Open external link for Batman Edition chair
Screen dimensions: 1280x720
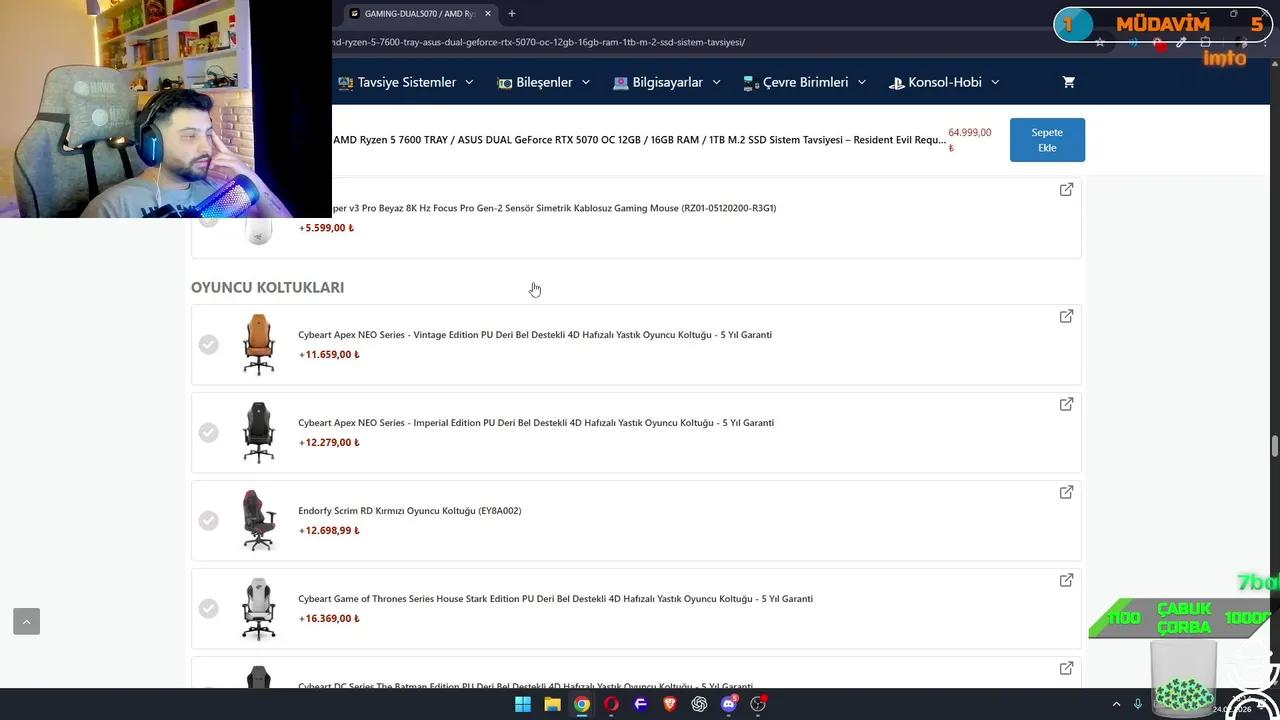(x=1066, y=668)
